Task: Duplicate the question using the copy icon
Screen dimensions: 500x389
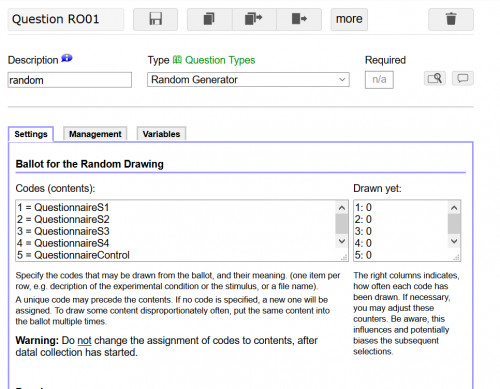Action: tap(209, 19)
